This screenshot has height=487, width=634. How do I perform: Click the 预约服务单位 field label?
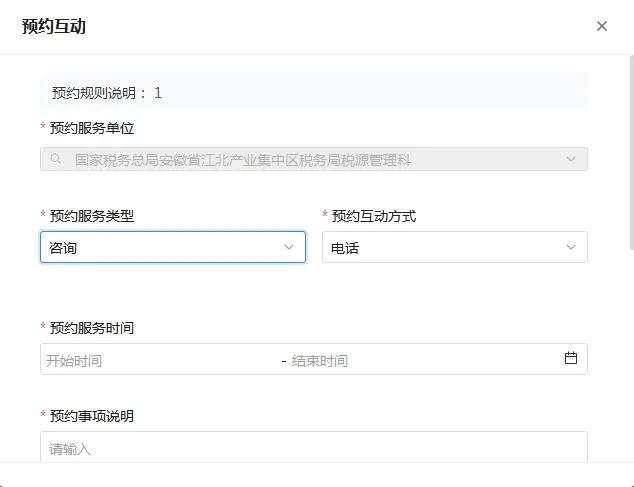[92, 128]
